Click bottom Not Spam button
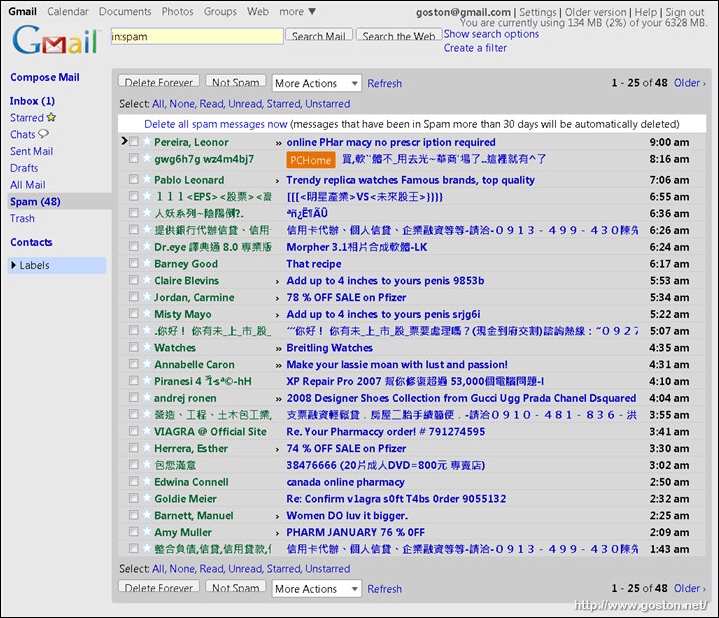 coord(236,587)
